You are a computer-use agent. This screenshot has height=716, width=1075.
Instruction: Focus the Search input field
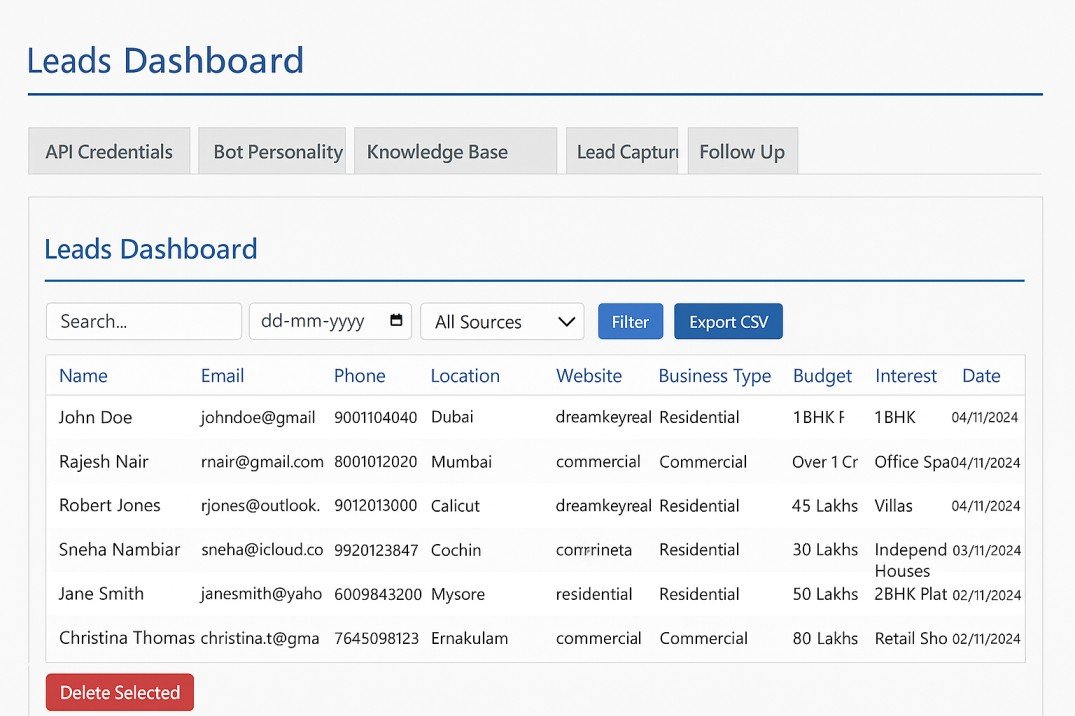pos(144,322)
